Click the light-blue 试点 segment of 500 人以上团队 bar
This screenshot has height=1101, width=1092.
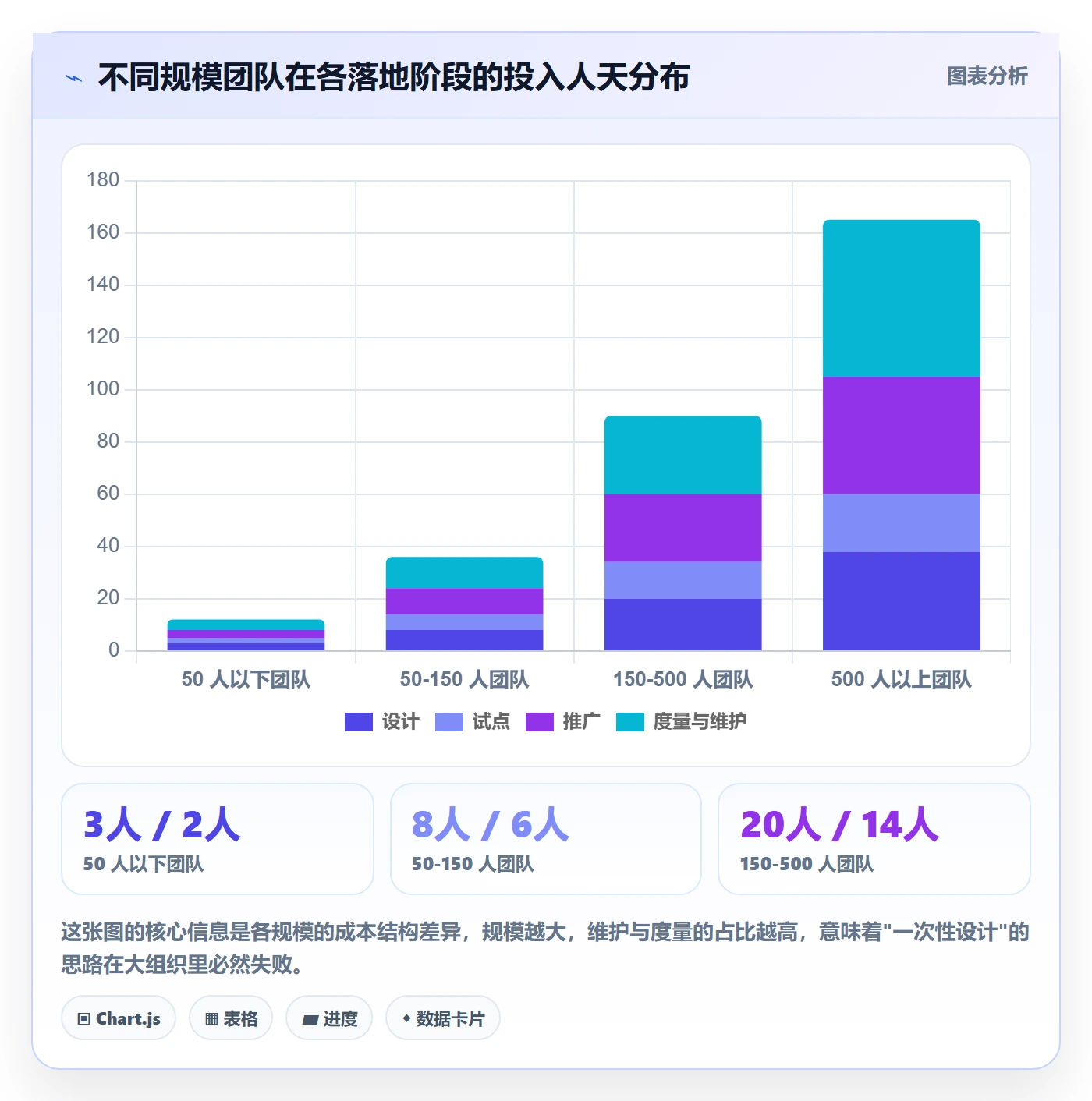[x=902, y=522]
